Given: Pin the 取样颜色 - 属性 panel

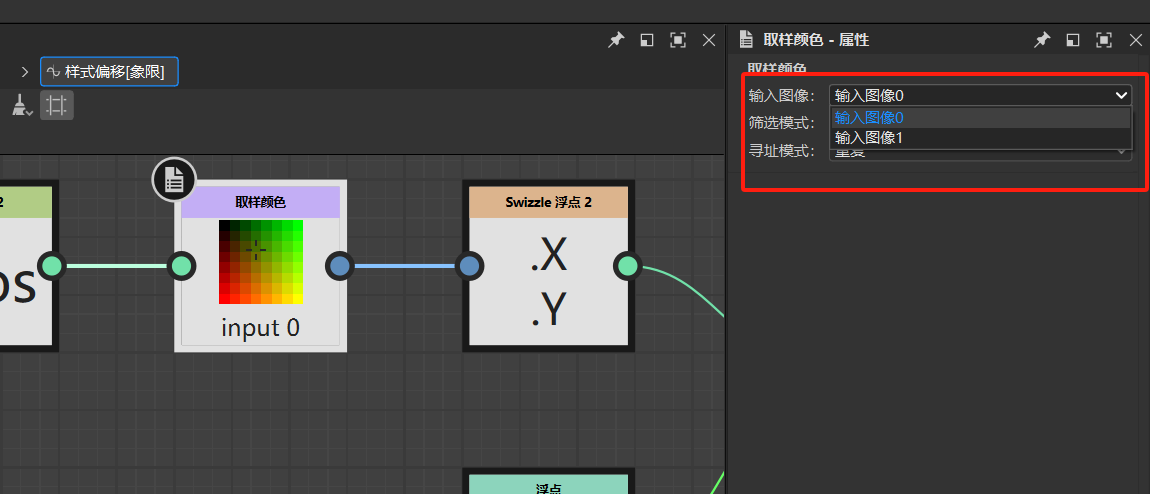Looking at the screenshot, I should (x=1041, y=40).
